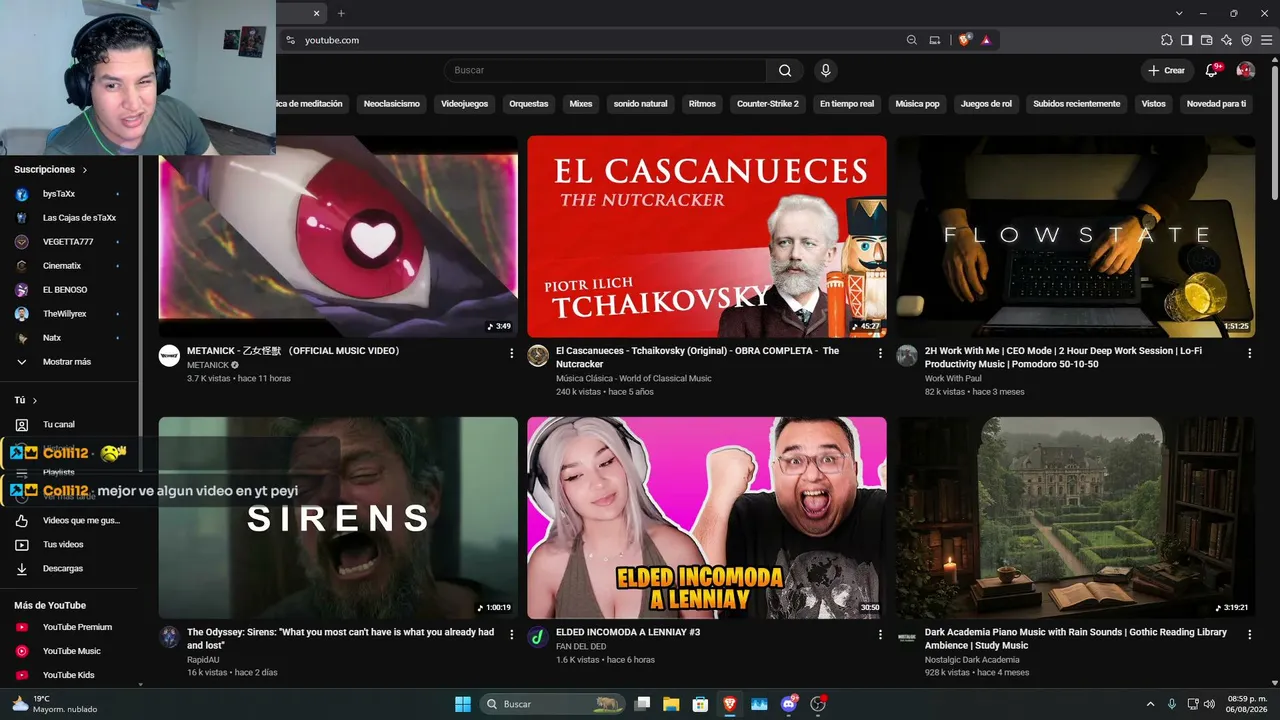Select the Counter-Strike 2 filter chip
The height and width of the screenshot is (720, 1280).
768,104
